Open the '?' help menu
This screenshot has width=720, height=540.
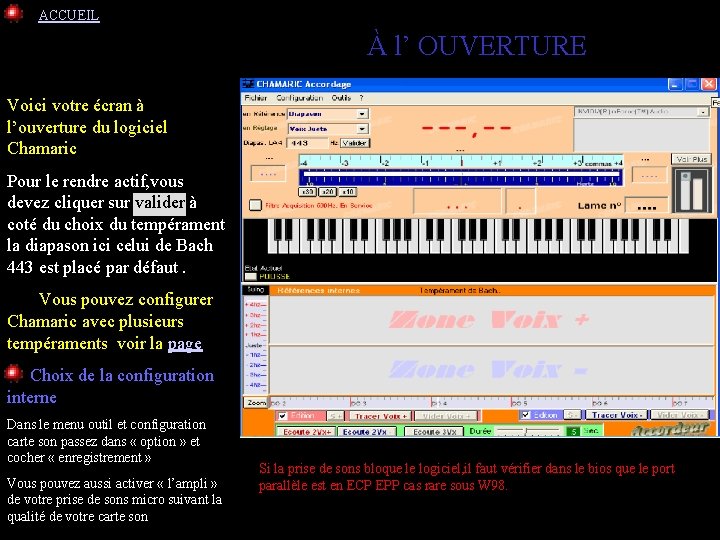point(361,98)
